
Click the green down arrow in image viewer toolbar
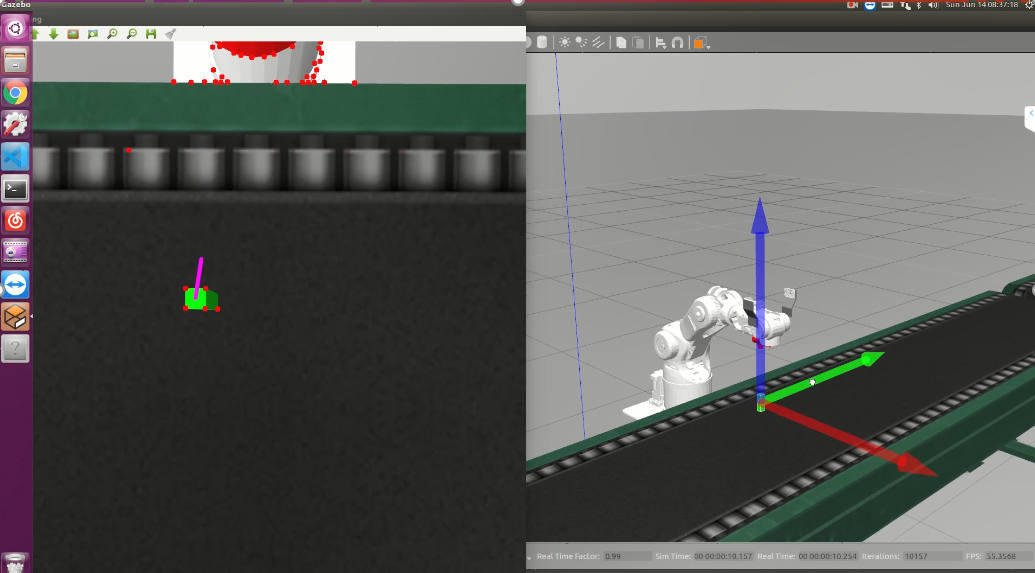(53, 34)
